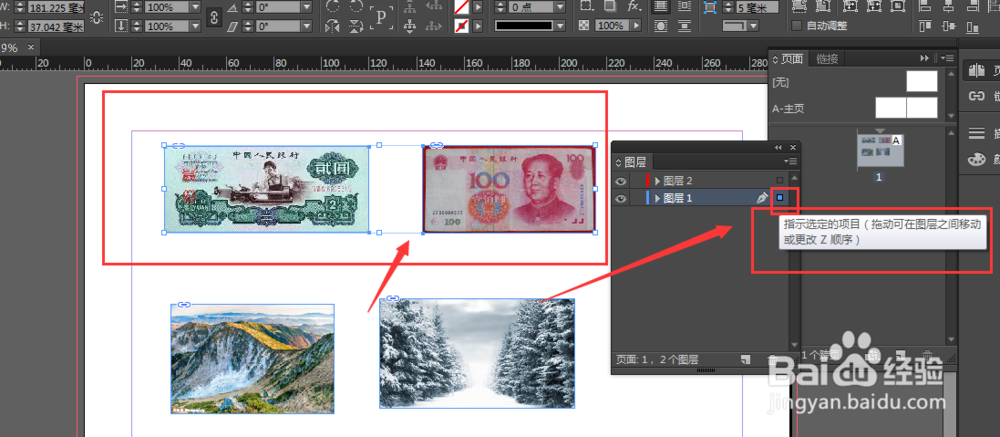Toggle constrain width and height proportions link
Viewport: 1000px width, 437px height.
[x=96, y=17]
